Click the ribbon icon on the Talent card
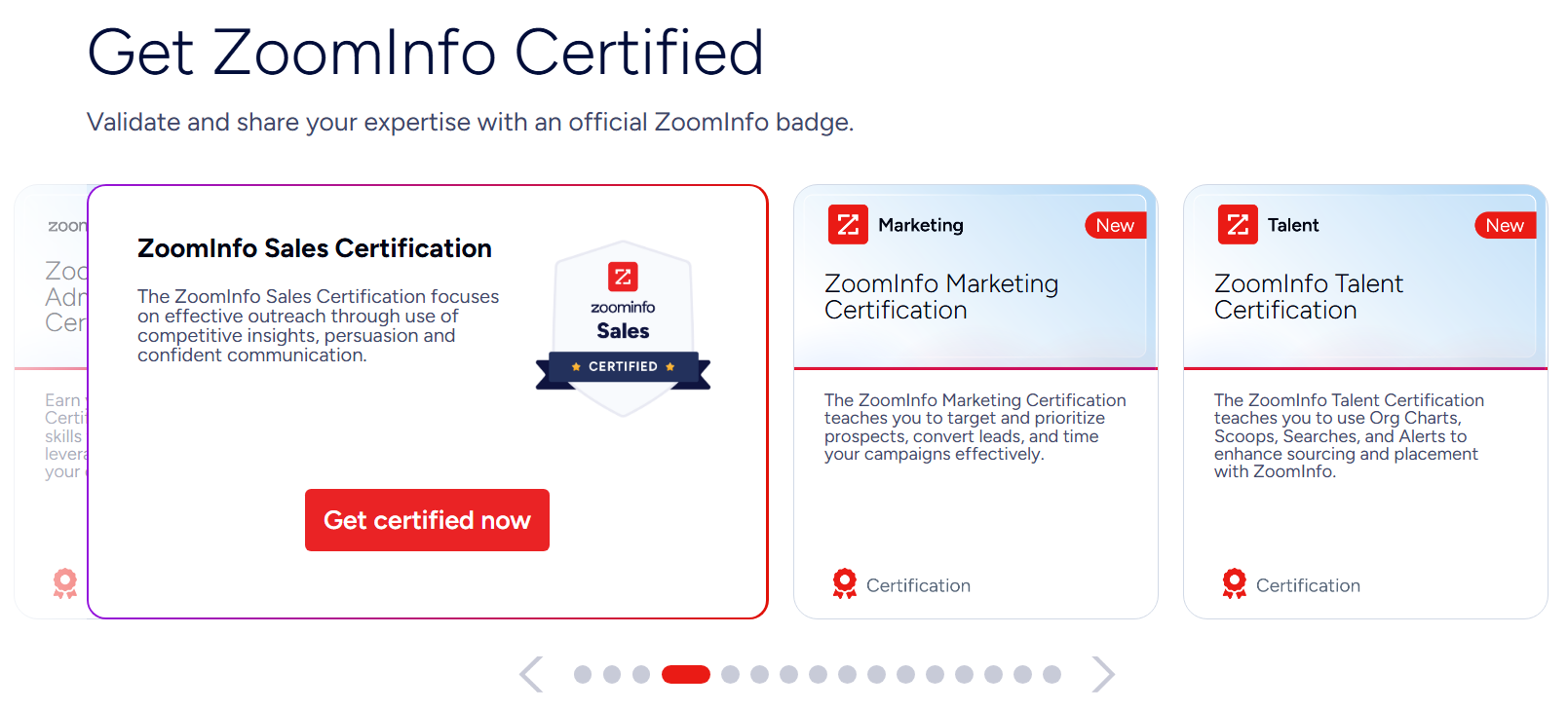Image resolution: width=1568 pixels, height=710 pixels. click(x=1235, y=583)
